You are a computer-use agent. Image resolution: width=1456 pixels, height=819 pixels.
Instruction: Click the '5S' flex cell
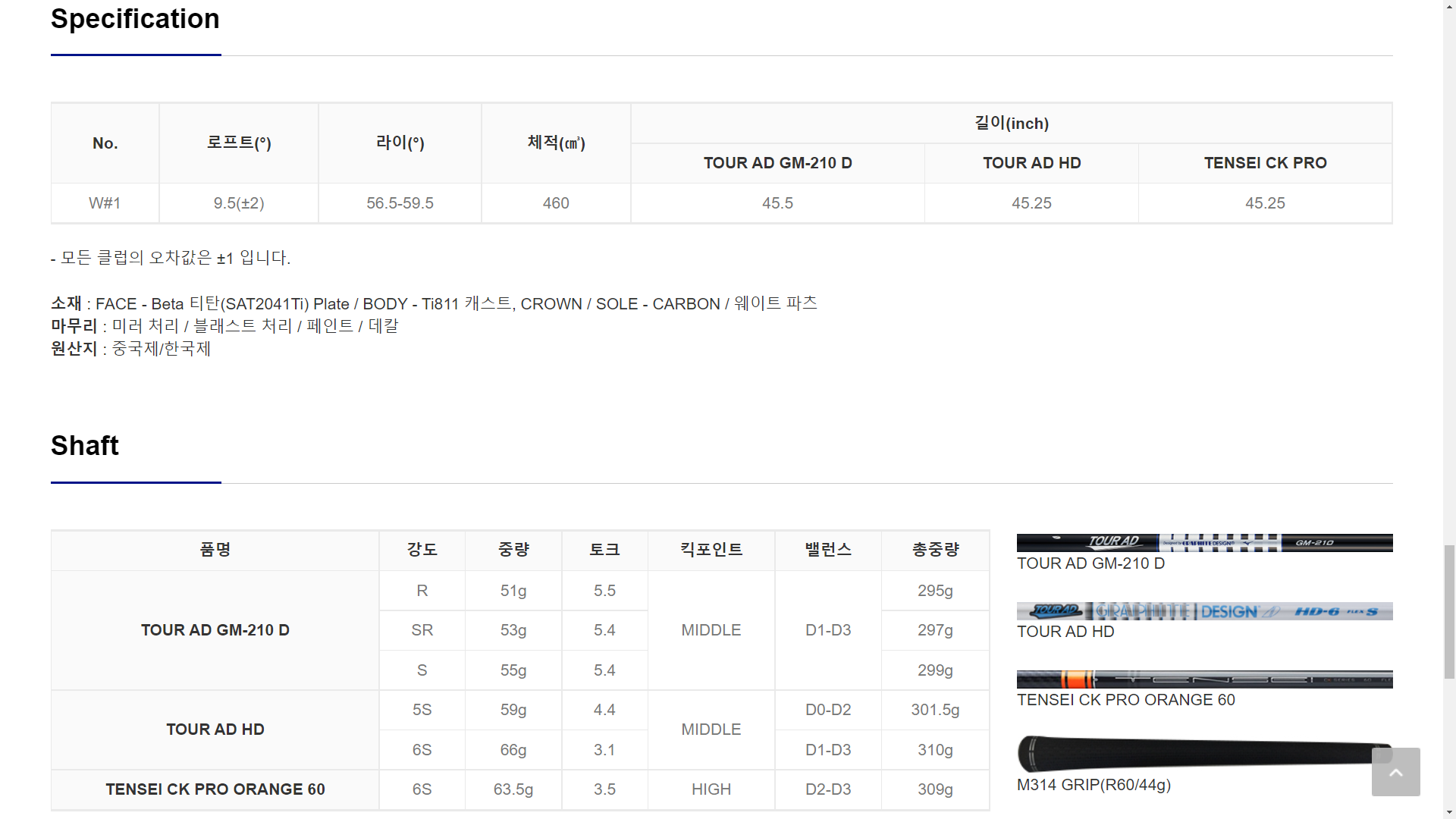point(422,710)
